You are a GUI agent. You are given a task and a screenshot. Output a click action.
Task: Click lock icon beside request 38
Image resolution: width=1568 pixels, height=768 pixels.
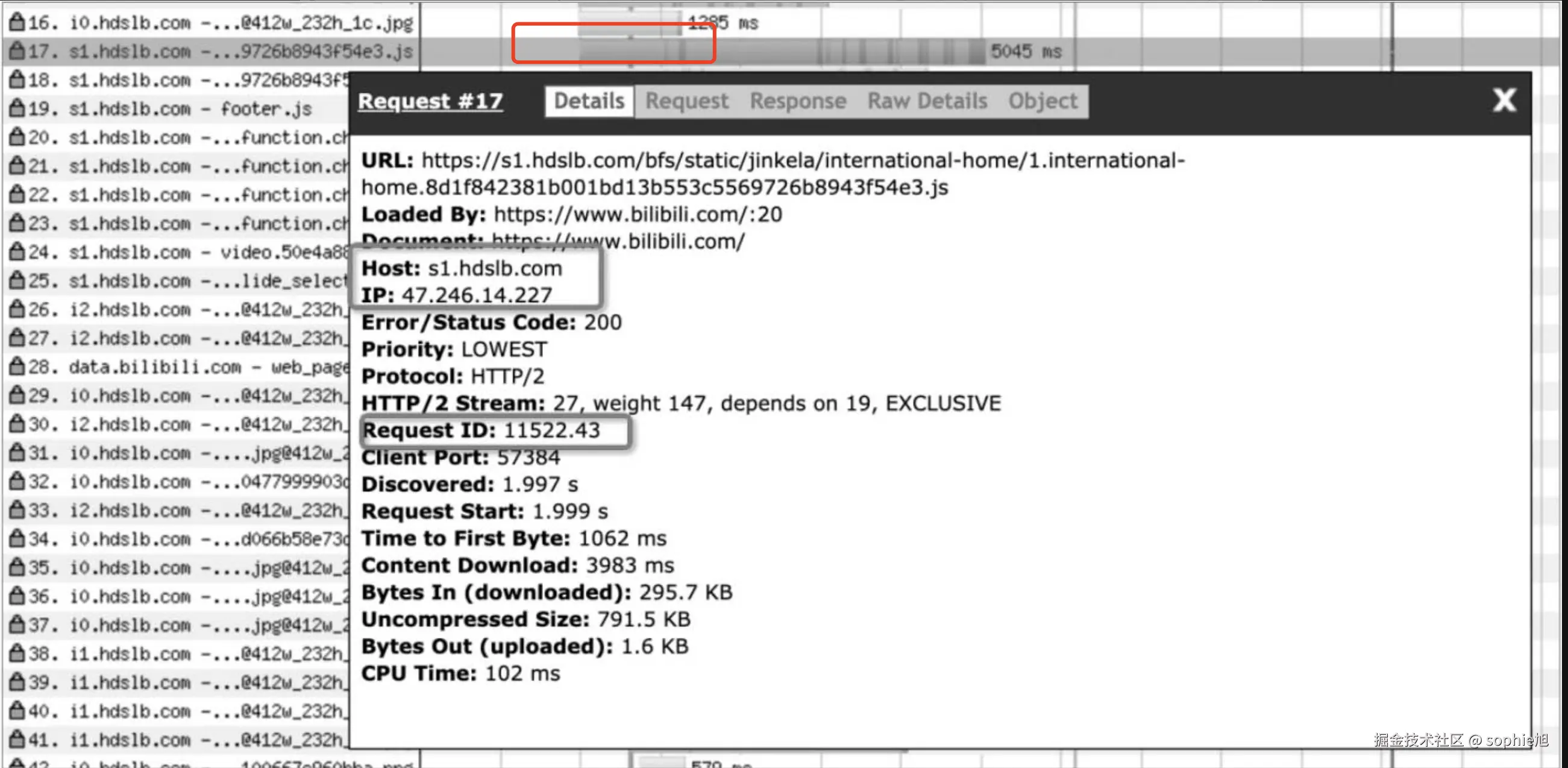pos(17,653)
